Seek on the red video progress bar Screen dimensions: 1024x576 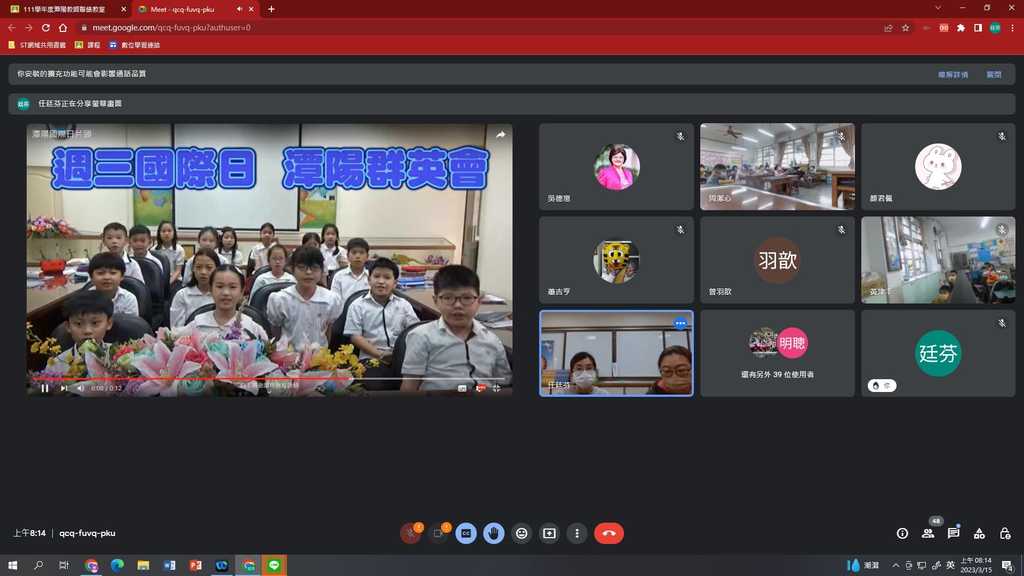click(270, 378)
